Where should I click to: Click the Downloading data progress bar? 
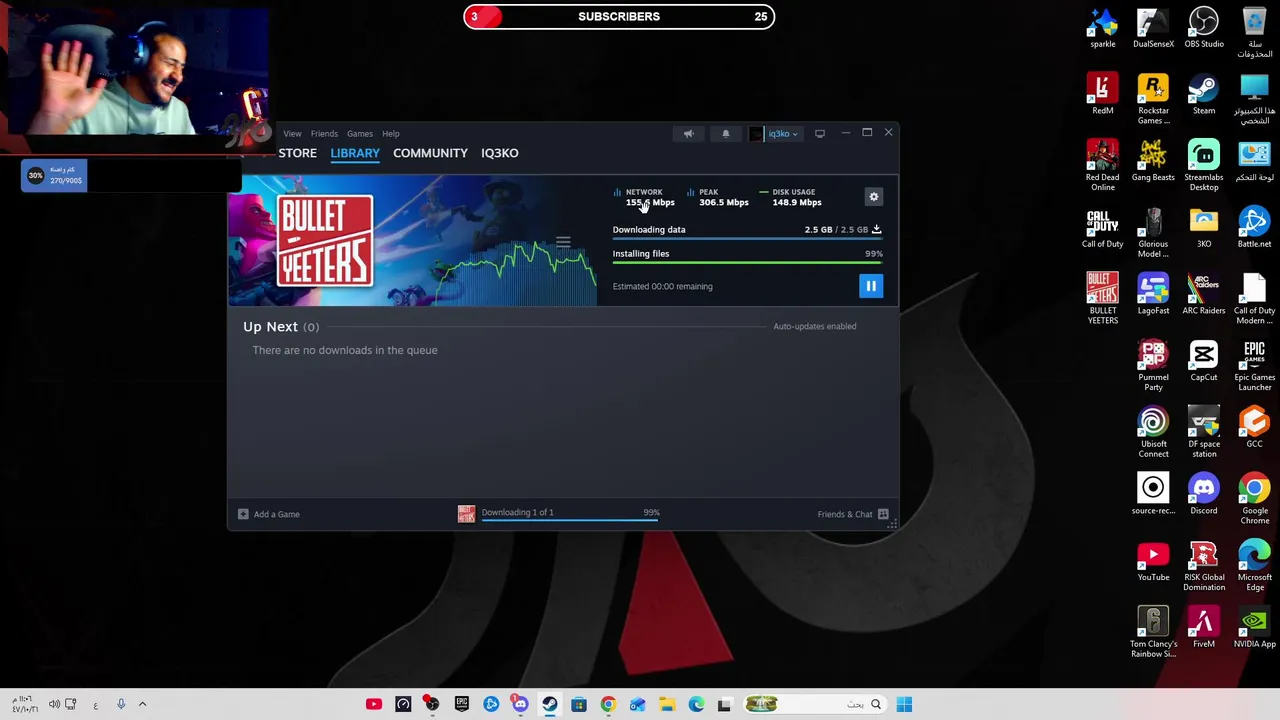(748, 240)
